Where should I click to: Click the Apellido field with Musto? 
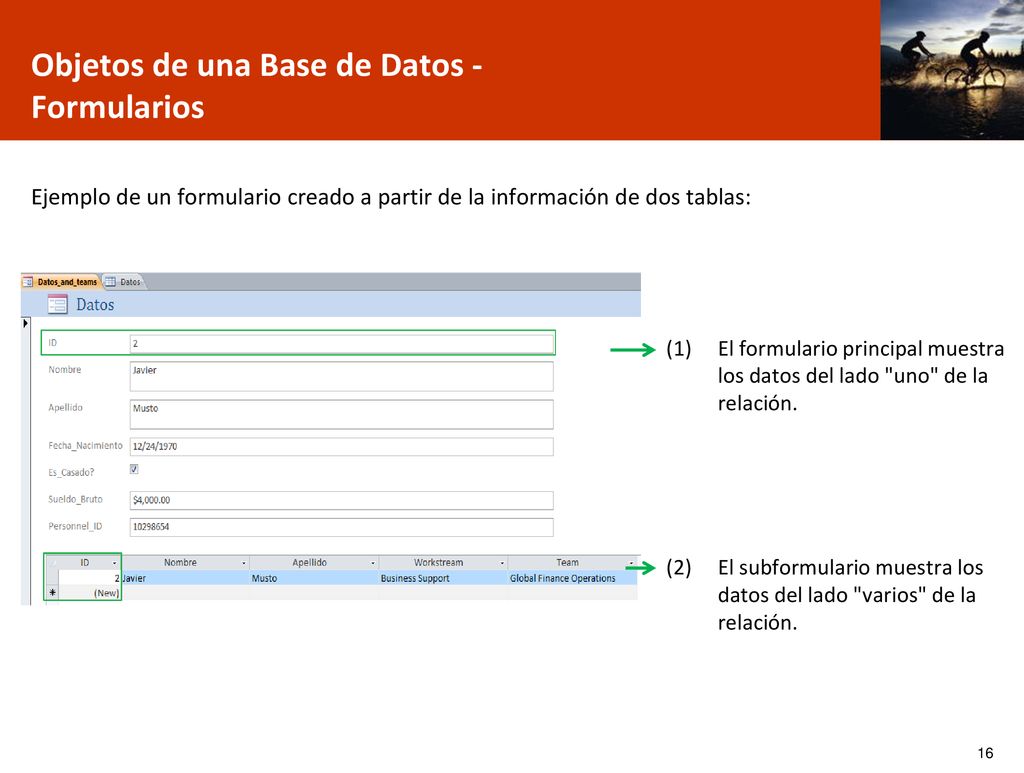tap(342, 415)
